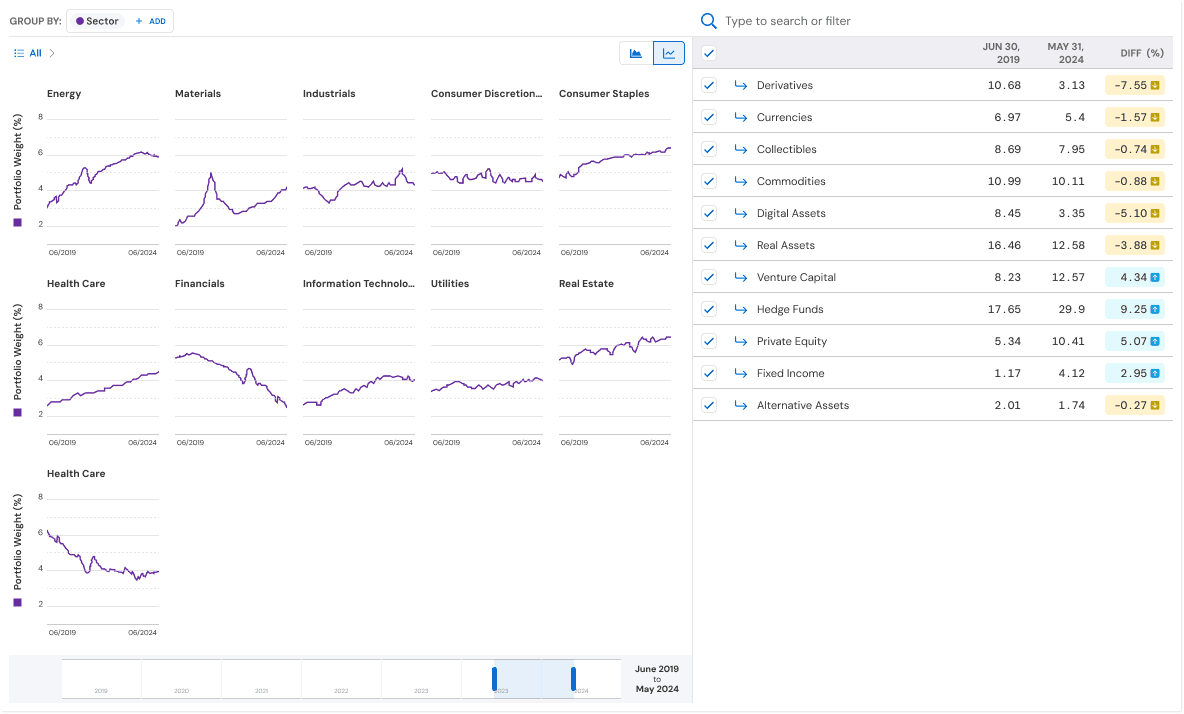The width and height of the screenshot is (1184, 714).
Task: Expand the chevron next to All
Action: pyautogui.click(x=52, y=53)
